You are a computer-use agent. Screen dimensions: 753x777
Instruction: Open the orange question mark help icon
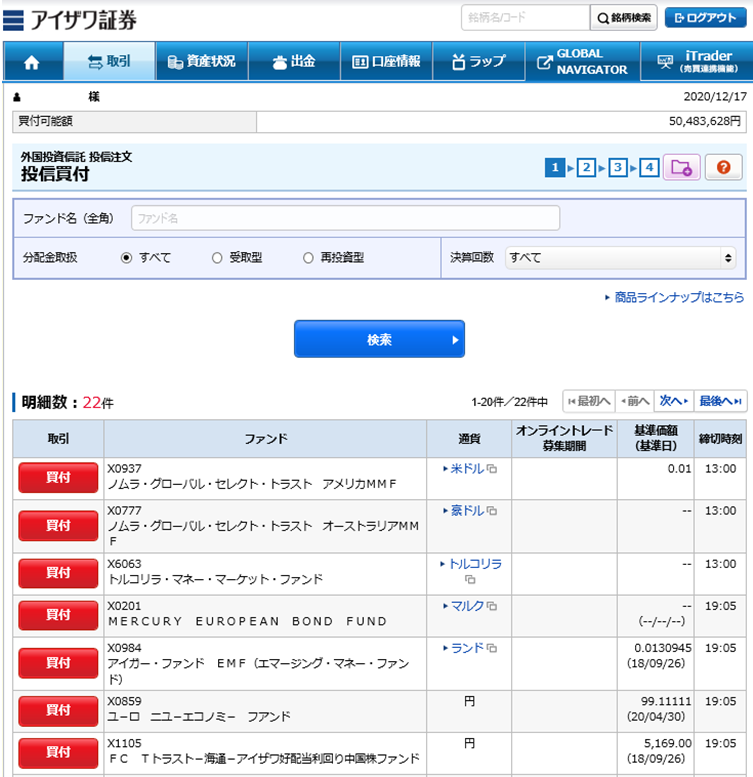pyautogui.click(x=723, y=167)
